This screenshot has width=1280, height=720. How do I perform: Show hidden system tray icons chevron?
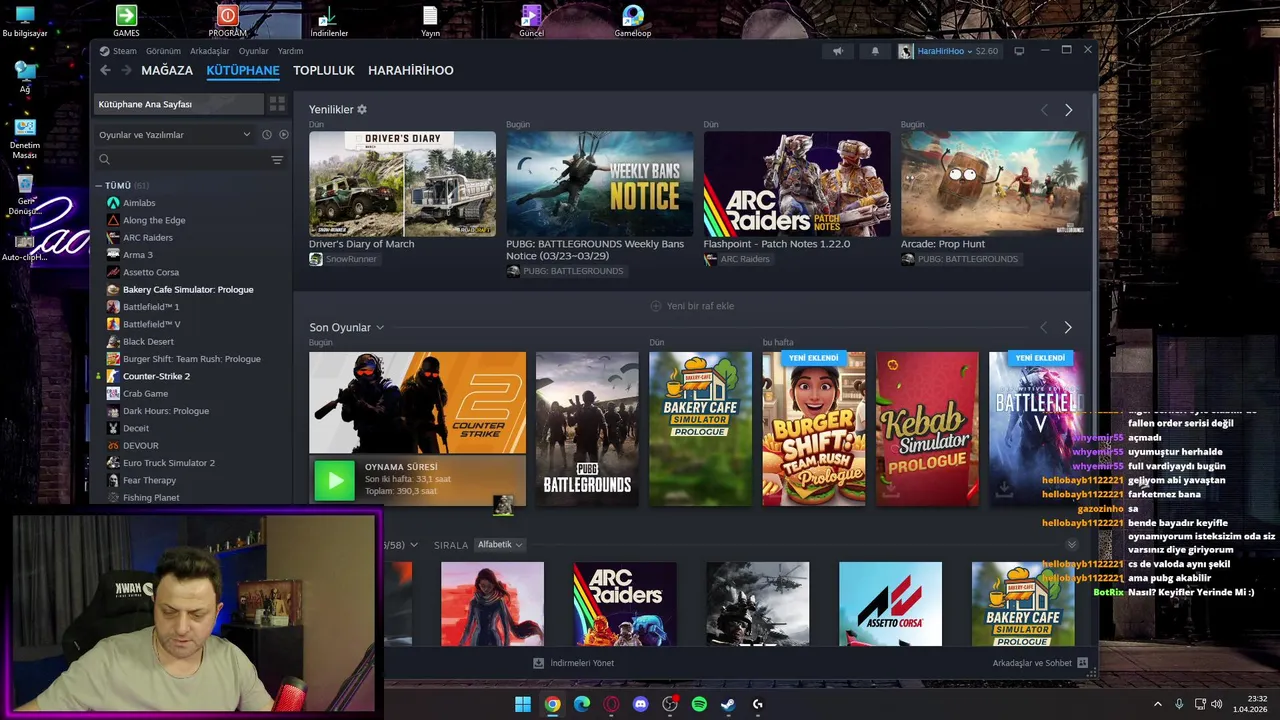(x=1158, y=704)
